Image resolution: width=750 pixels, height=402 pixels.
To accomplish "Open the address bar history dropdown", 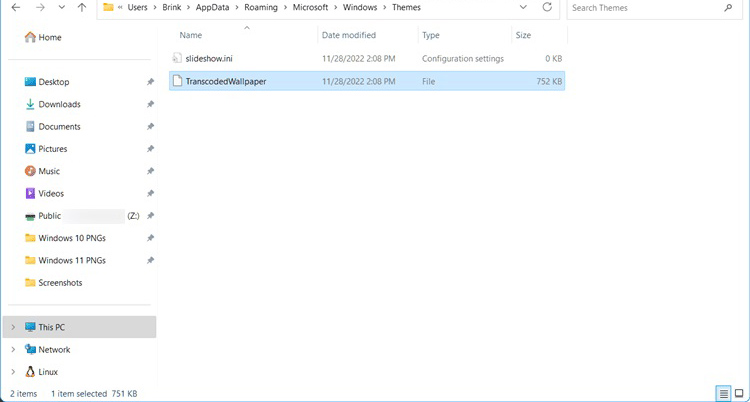I will [523, 8].
